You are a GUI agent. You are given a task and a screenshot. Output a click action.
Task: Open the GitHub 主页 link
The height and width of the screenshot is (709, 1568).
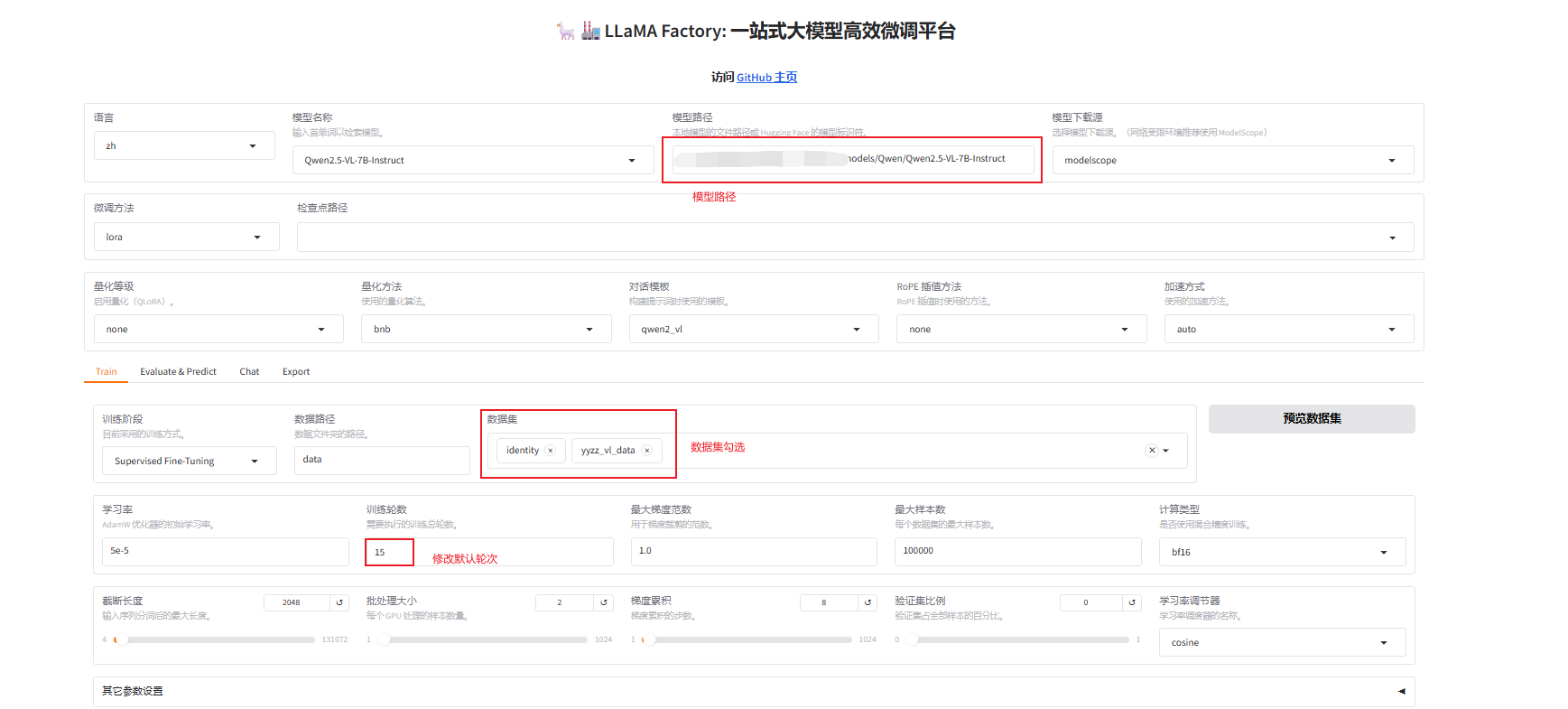coord(766,78)
